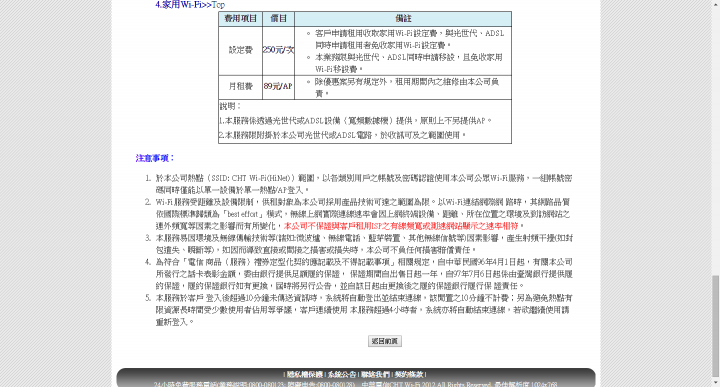The width and height of the screenshot is (720, 387).
Task: Click the 備註 table header
Action: pyautogui.click(x=403, y=19)
